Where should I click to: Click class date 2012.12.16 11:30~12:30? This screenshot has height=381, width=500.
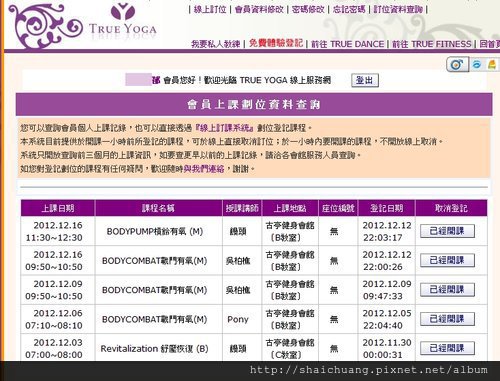pos(54,231)
